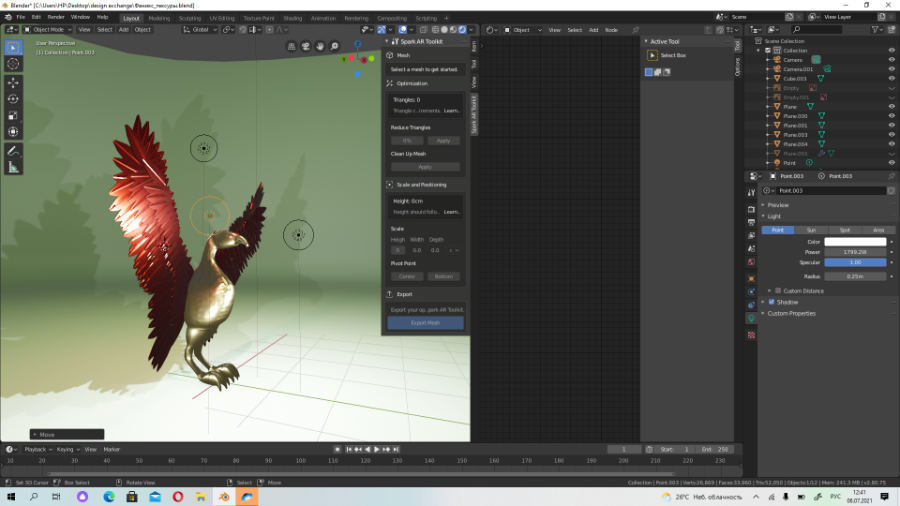Open the Object Data light properties tab
The height and width of the screenshot is (506, 900).
click(x=751, y=318)
